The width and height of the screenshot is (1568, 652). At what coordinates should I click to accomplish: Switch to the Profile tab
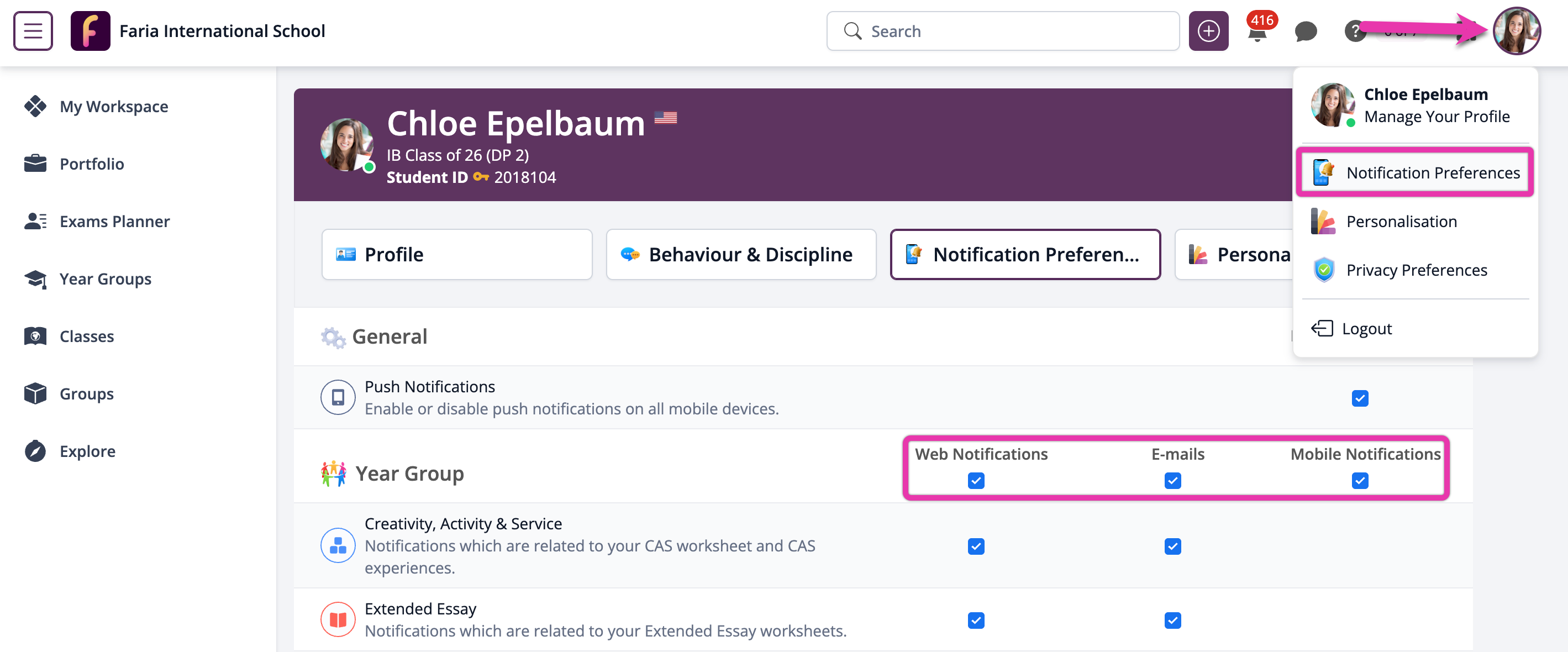click(x=456, y=255)
